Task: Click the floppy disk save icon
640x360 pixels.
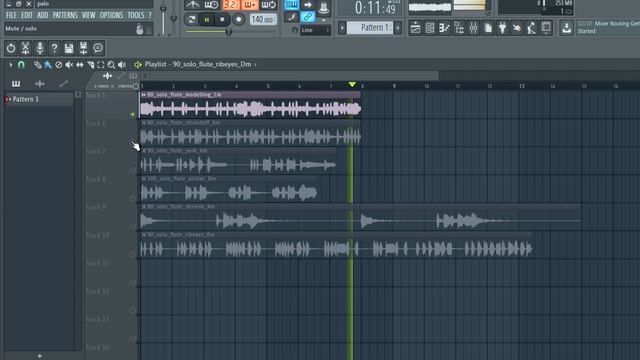Action: [x=69, y=48]
